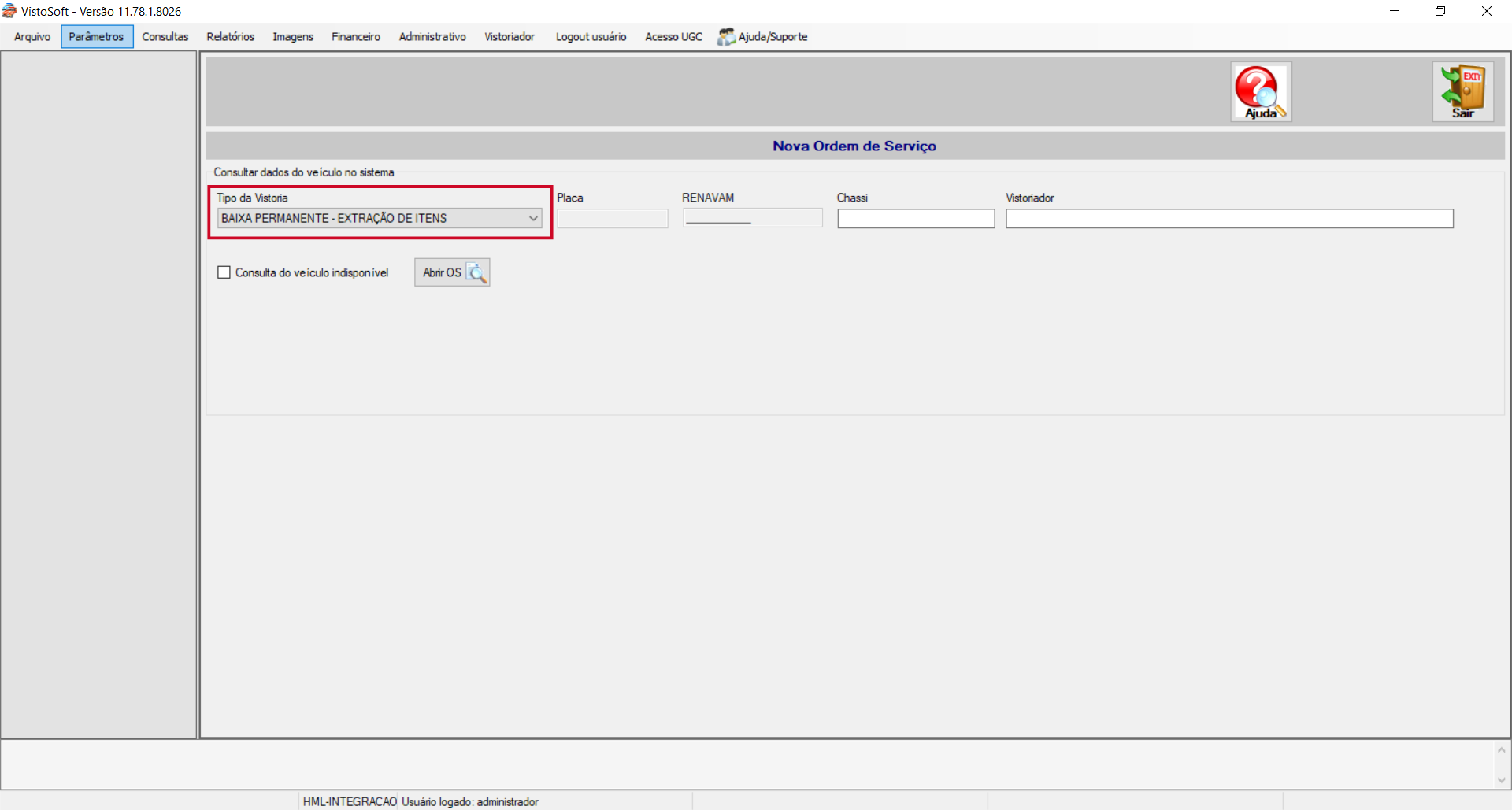Click the Nova Ordem de Serviço title
Viewport: 1512px width, 810px height.
854,146
